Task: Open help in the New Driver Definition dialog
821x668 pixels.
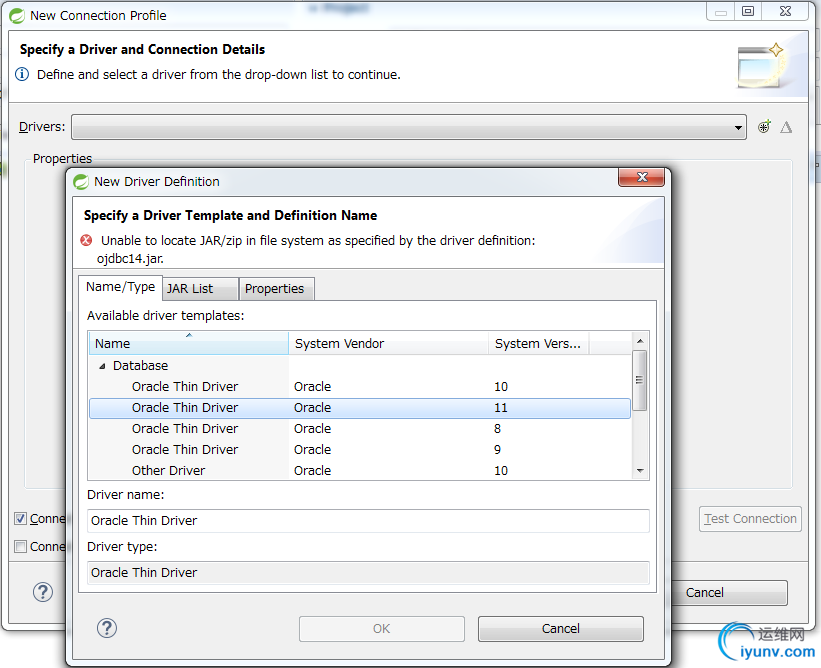Action: [107, 628]
